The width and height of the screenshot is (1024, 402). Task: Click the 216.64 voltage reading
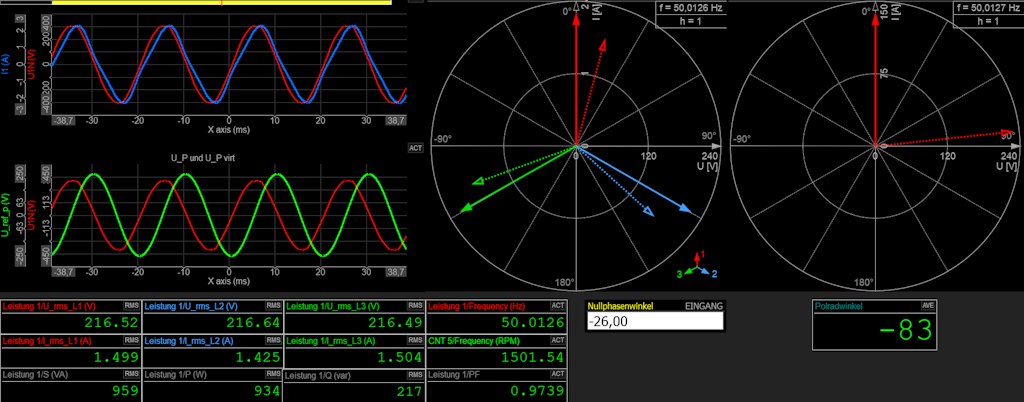tap(253, 322)
